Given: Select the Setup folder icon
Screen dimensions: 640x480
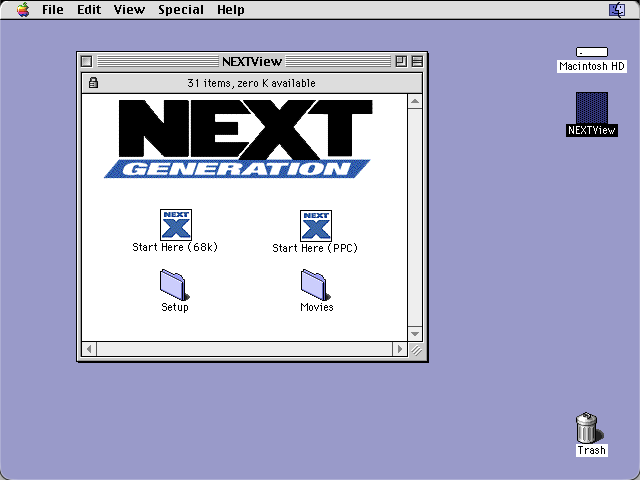Looking at the screenshot, I should click(x=175, y=285).
